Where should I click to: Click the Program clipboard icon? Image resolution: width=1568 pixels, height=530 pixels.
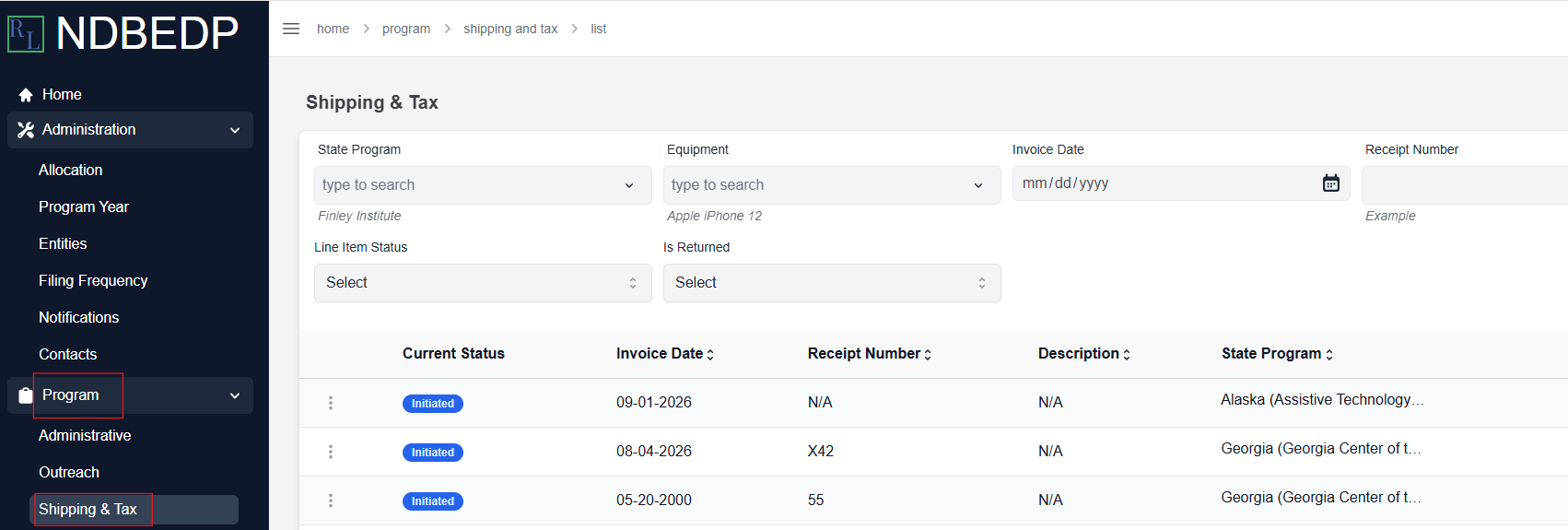click(26, 395)
